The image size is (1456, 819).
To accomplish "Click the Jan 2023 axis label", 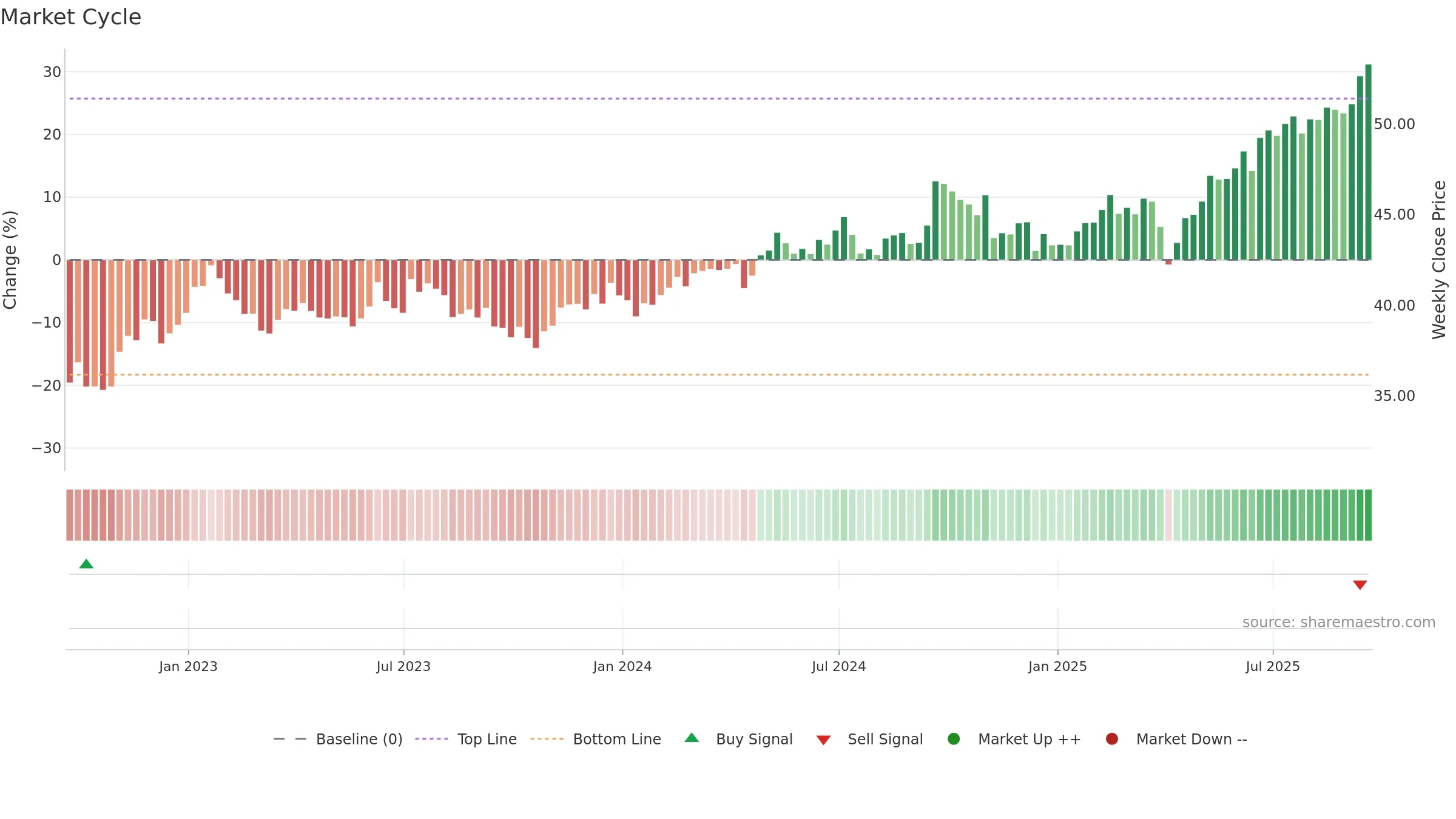I will coord(188,667).
